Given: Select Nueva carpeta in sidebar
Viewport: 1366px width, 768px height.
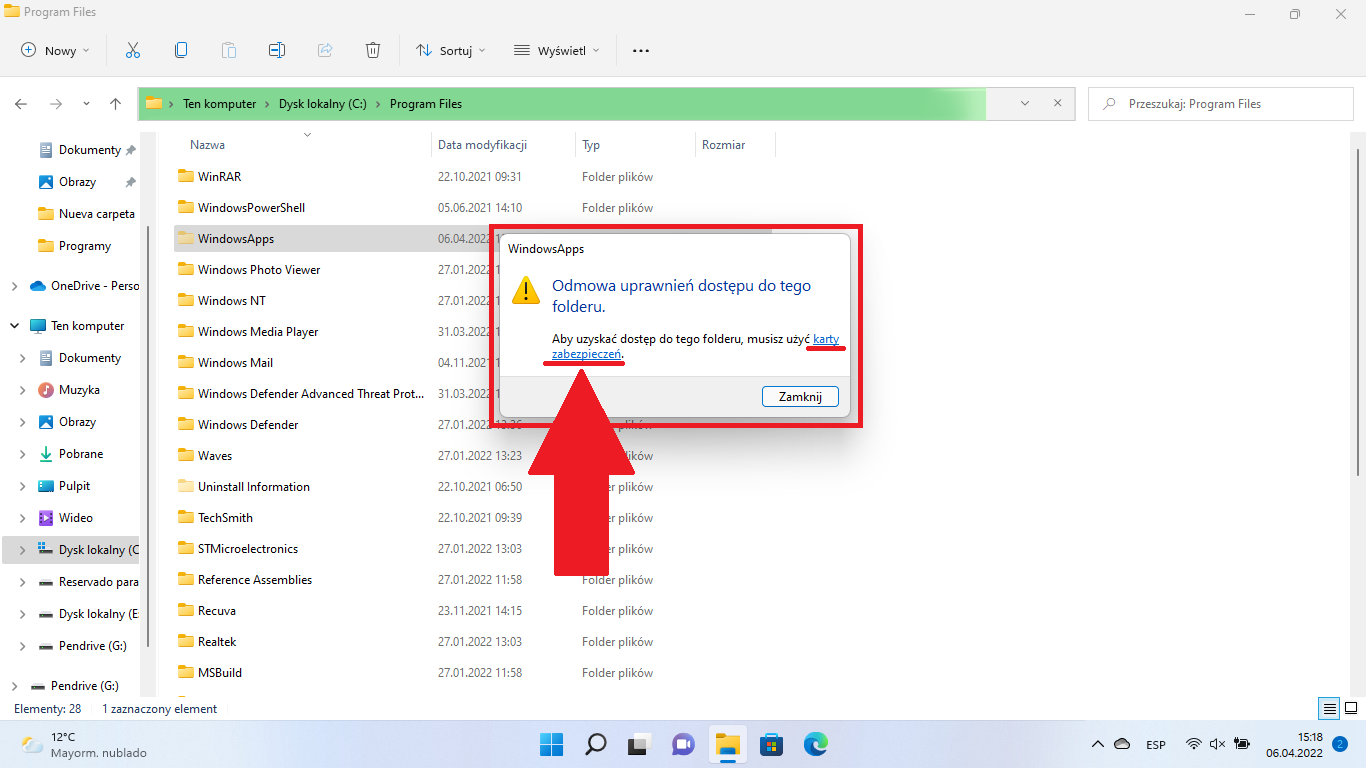Looking at the screenshot, I should pos(86,214).
